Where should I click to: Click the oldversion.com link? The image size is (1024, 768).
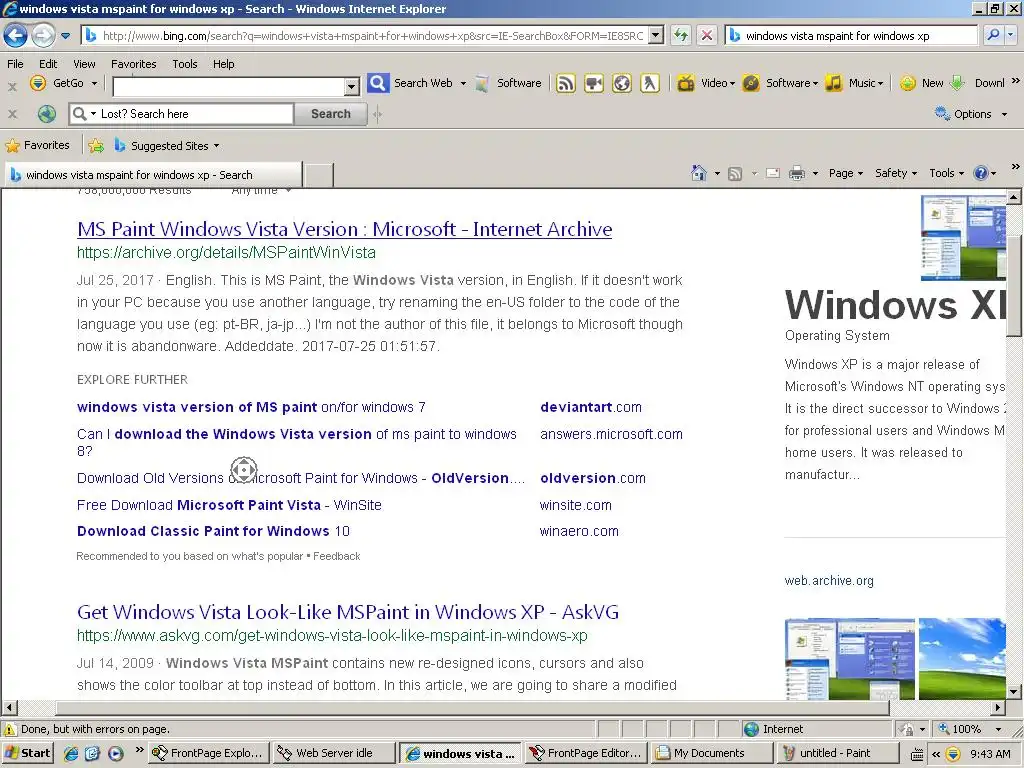pos(592,478)
